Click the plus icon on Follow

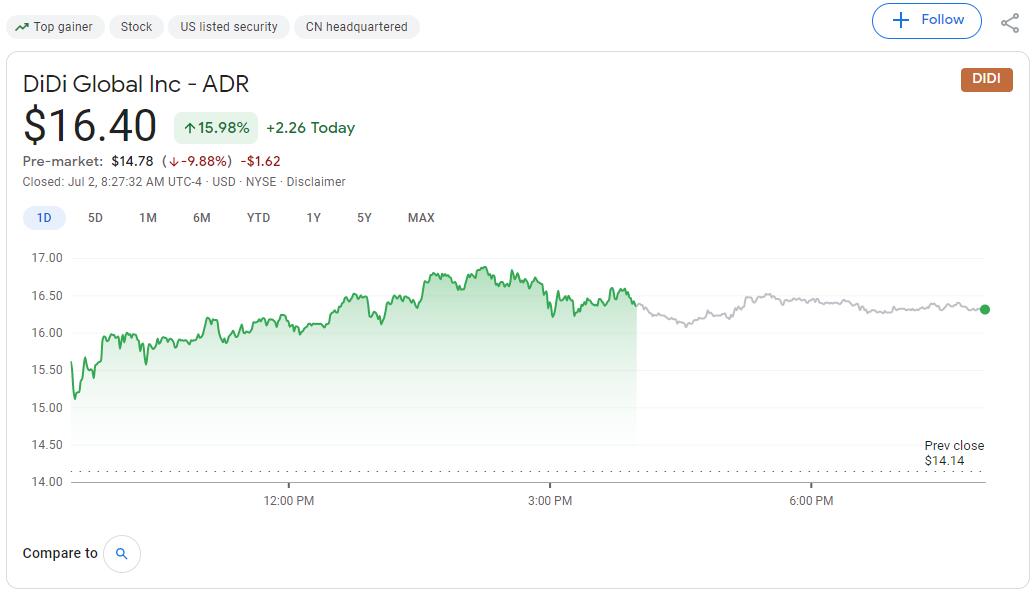pos(900,20)
